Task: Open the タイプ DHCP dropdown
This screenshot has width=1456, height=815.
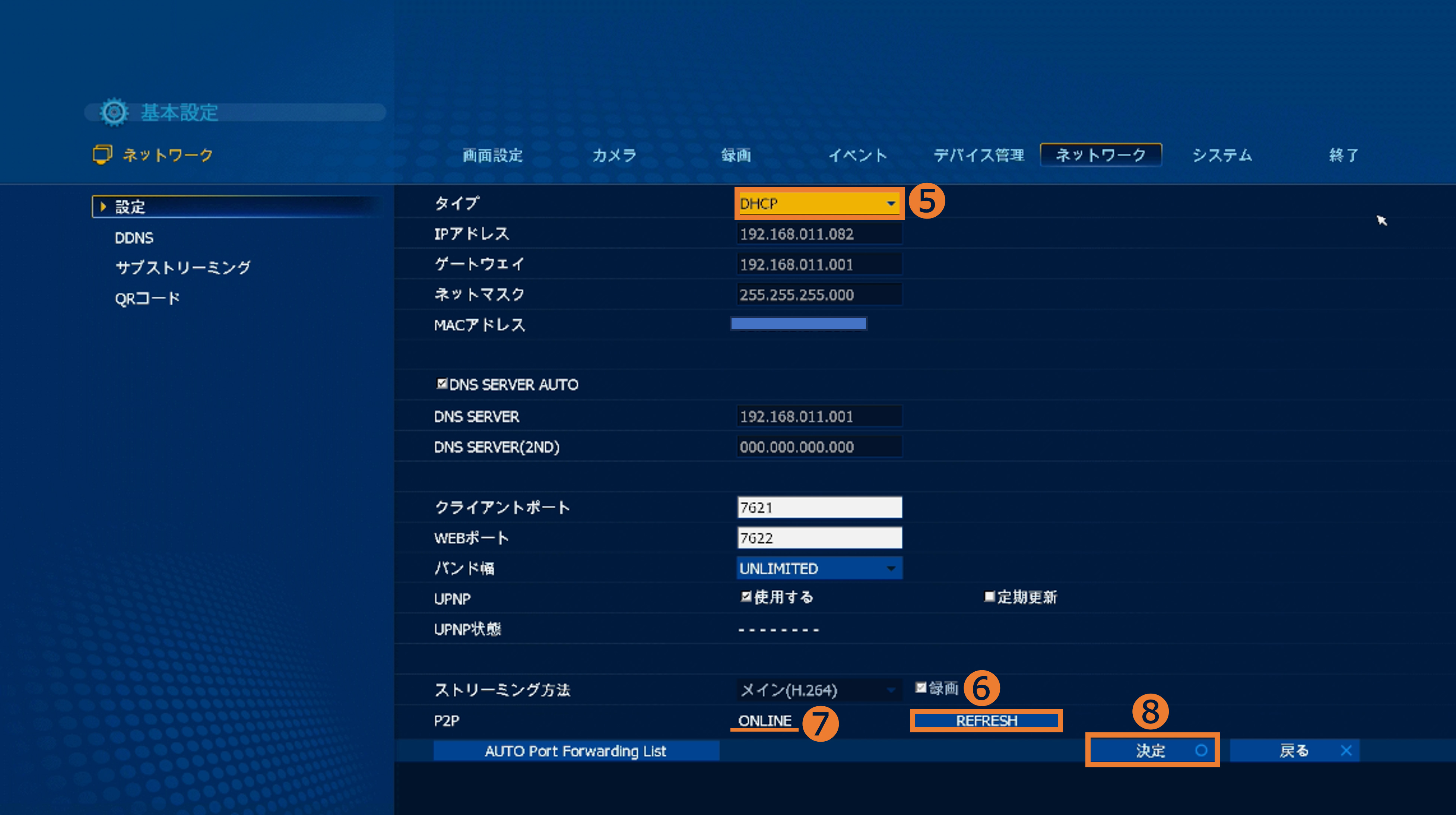Action: pyautogui.click(x=818, y=203)
